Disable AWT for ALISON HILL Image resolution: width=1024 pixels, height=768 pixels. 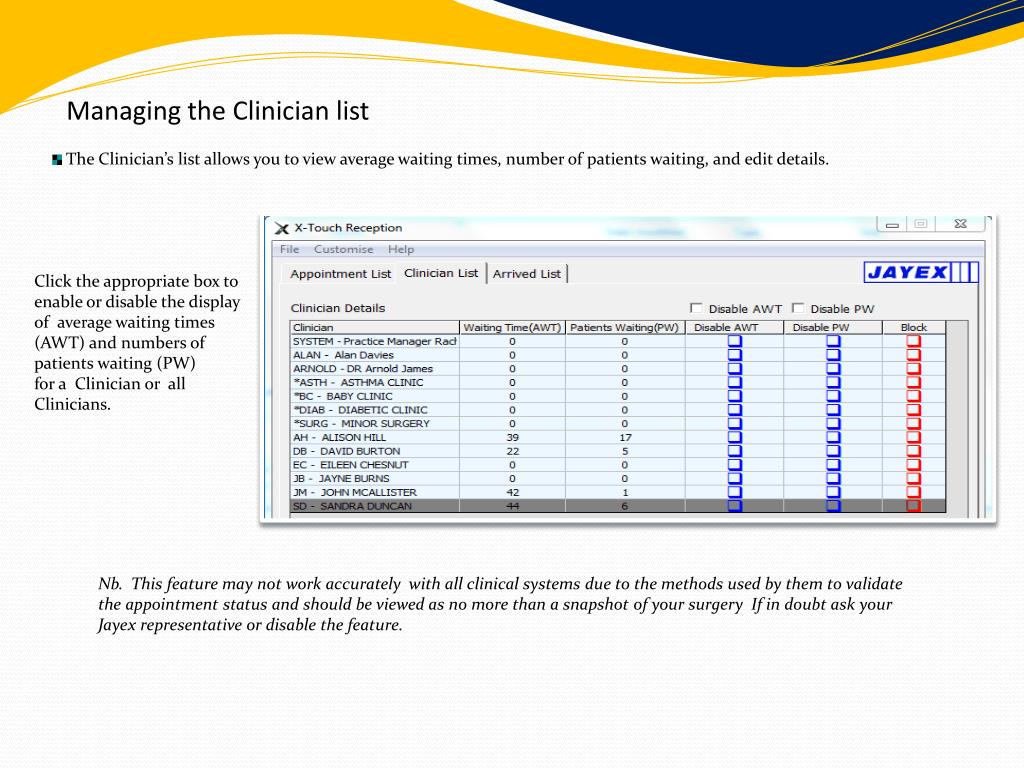[735, 437]
